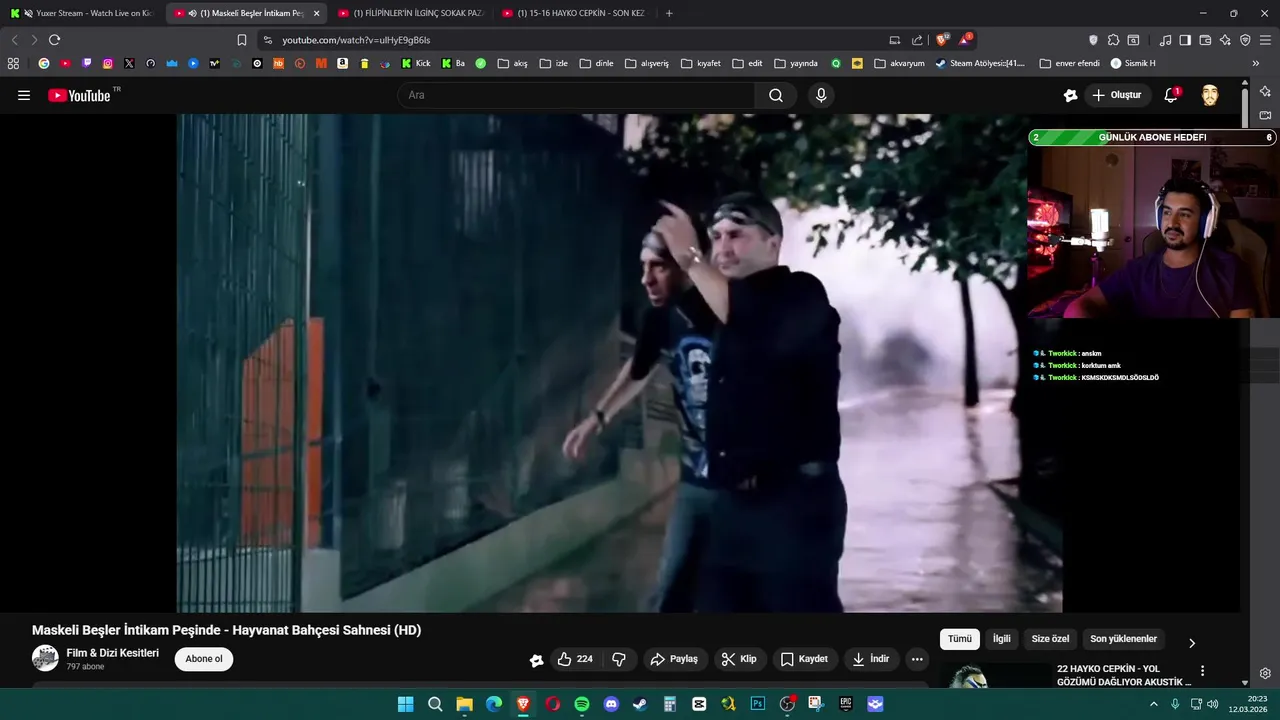This screenshot has width=1280, height=720.
Task: Open the enver efendi bookmarks folder
Action: [x=1069, y=63]
